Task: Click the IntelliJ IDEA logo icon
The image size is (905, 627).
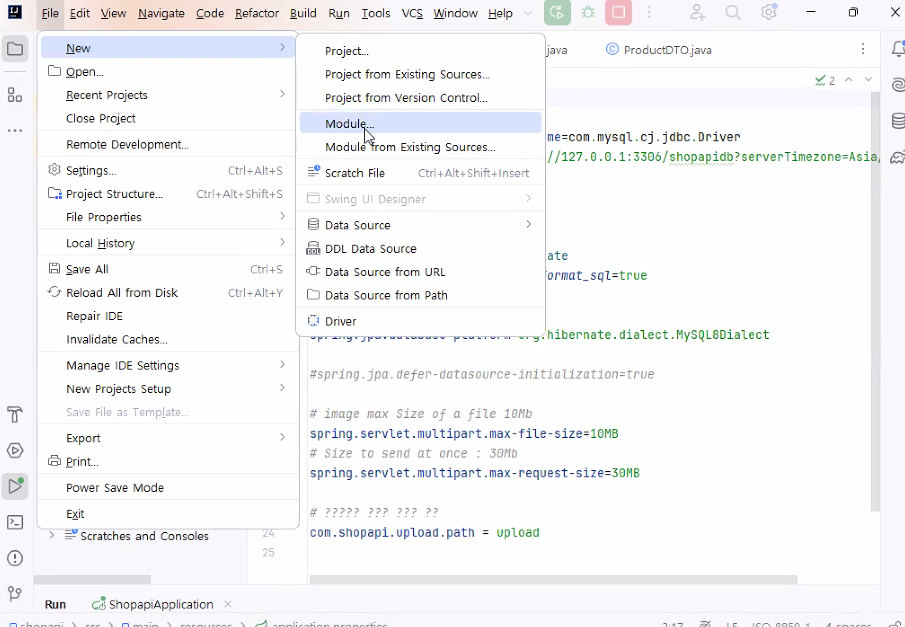Action: 14,12
